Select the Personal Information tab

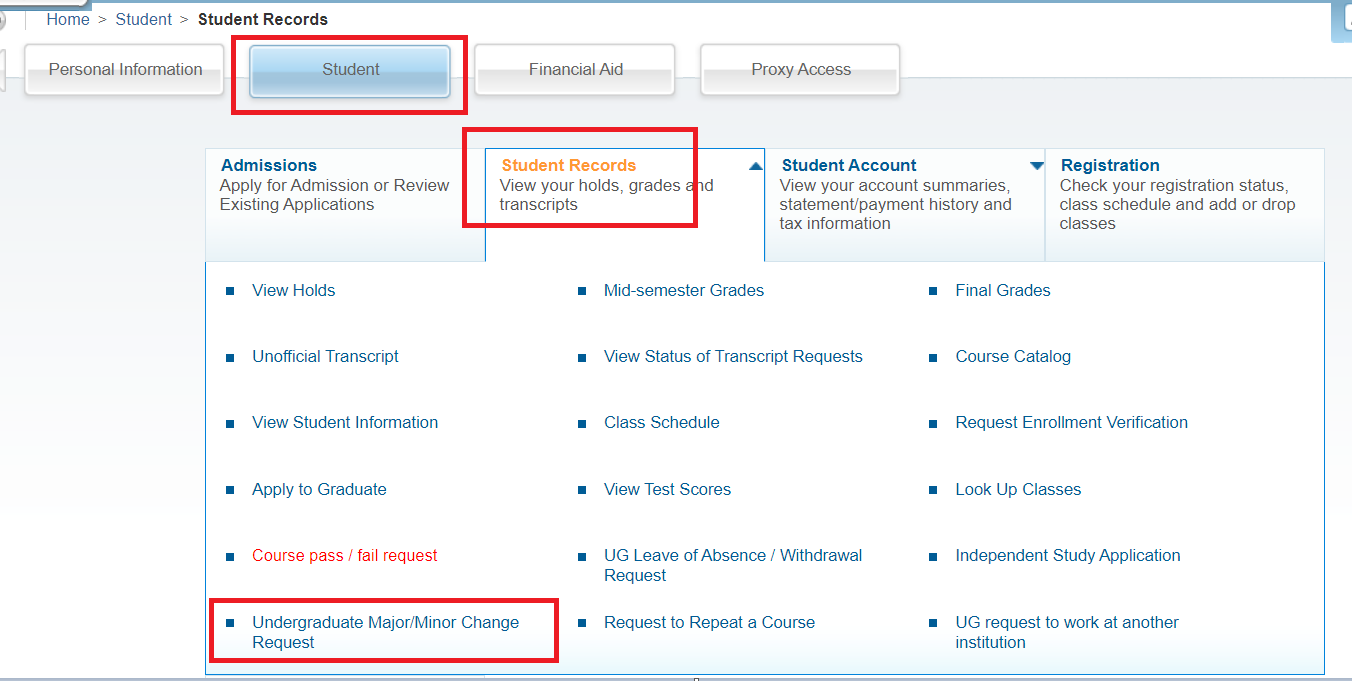pos(124,69)
